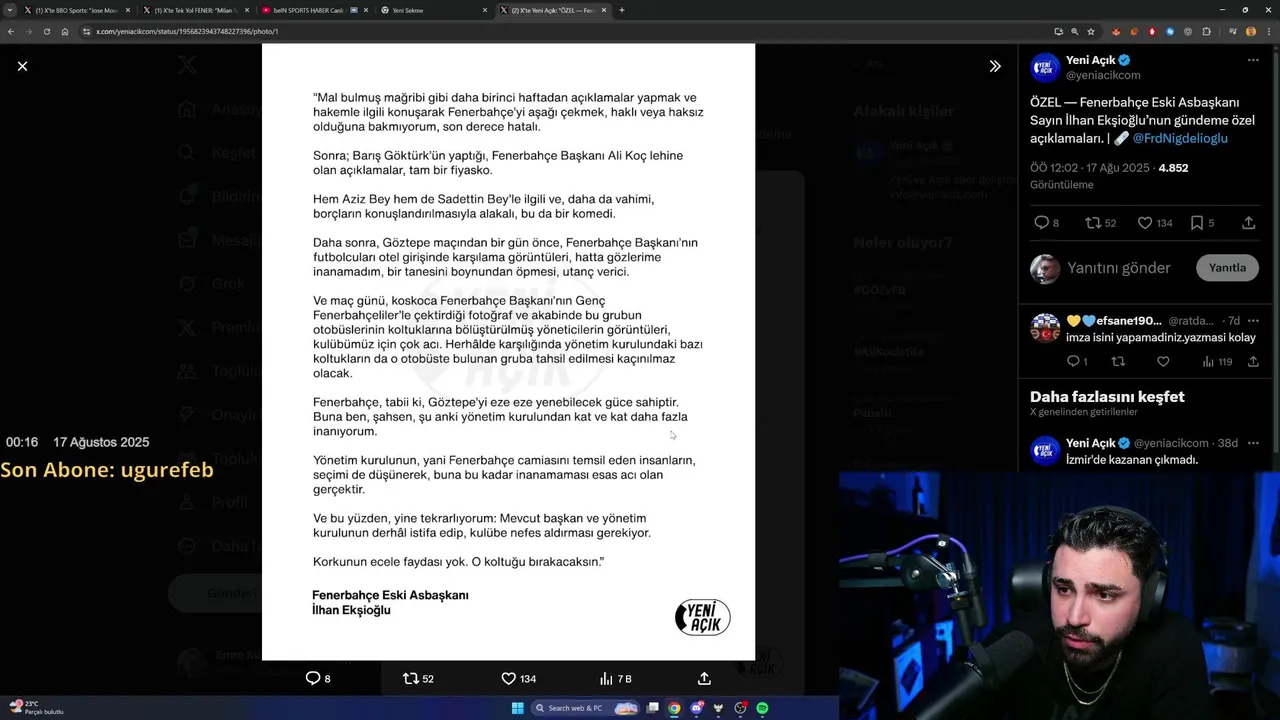Go to the browser home page
1280x720 pixels.
pyautogui.click(x=65, y=31)
